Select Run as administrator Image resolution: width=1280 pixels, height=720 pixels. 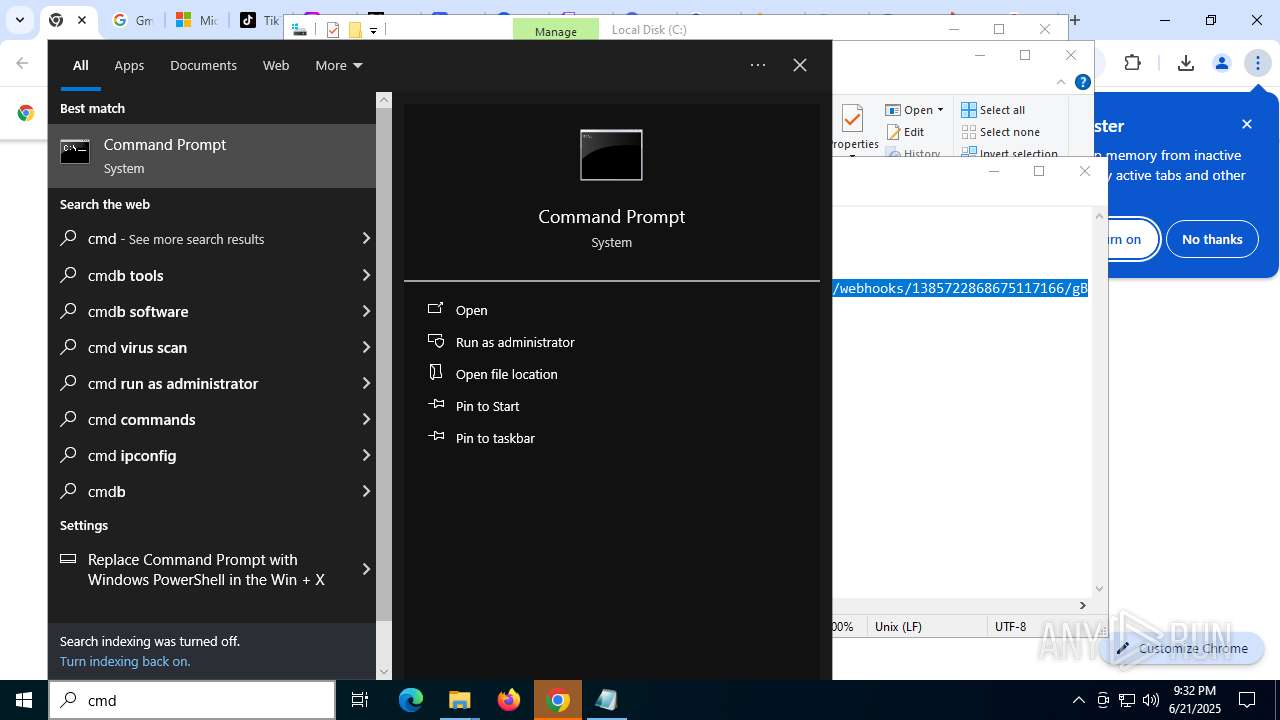[x=515, y=342]
